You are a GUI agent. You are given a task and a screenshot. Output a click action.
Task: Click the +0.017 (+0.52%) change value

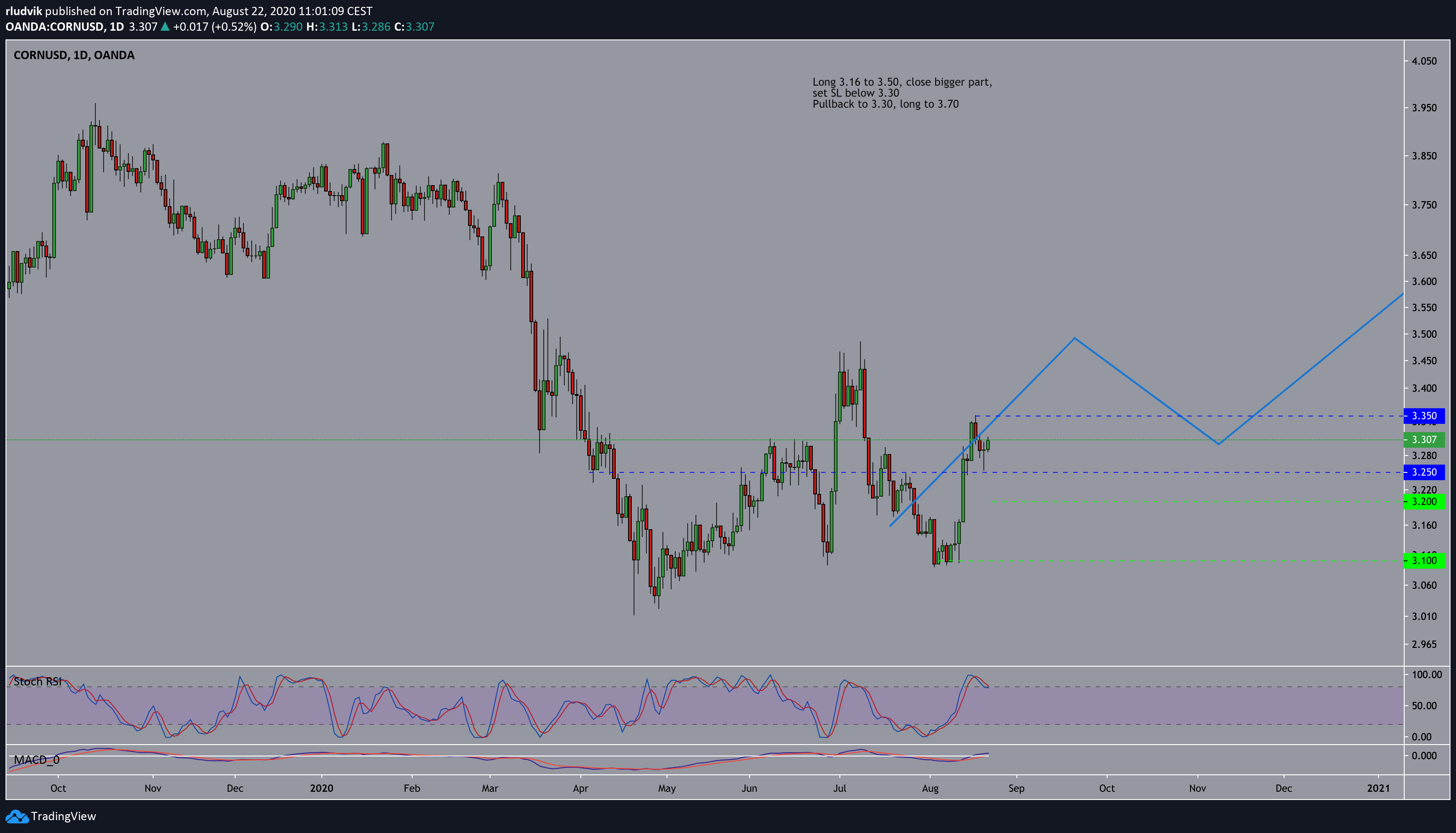(x=215, y=27)
